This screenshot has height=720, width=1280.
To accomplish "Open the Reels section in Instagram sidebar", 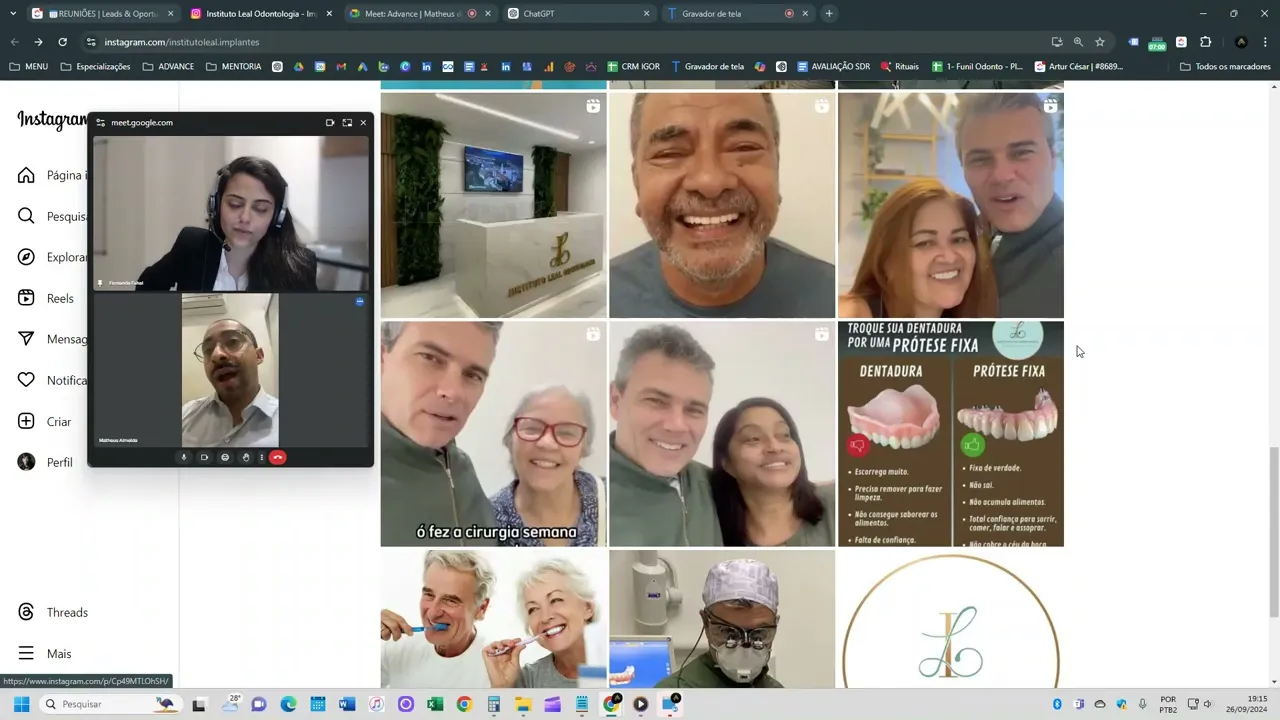I will click(x=46, y=298).
